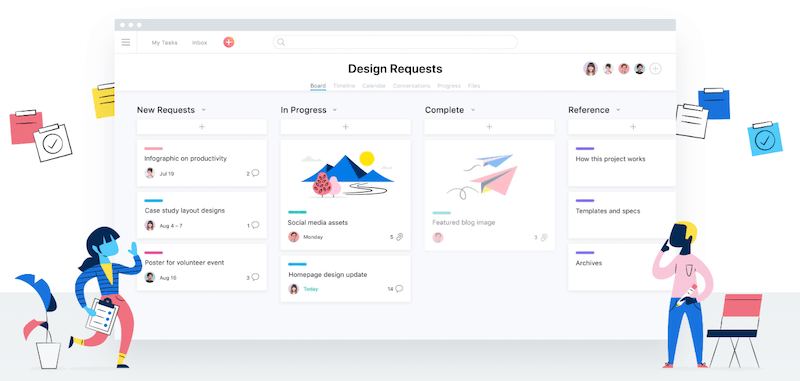800x381 pixels.
Task: Click the Aug 4 – 7 due date
Action: coord(171,225)
